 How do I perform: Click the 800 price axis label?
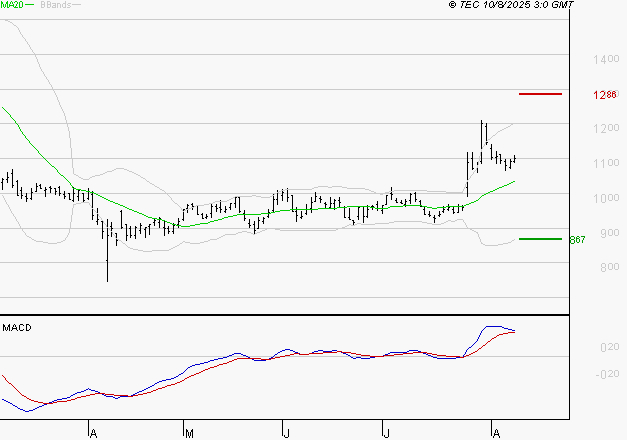click(609, 267)
